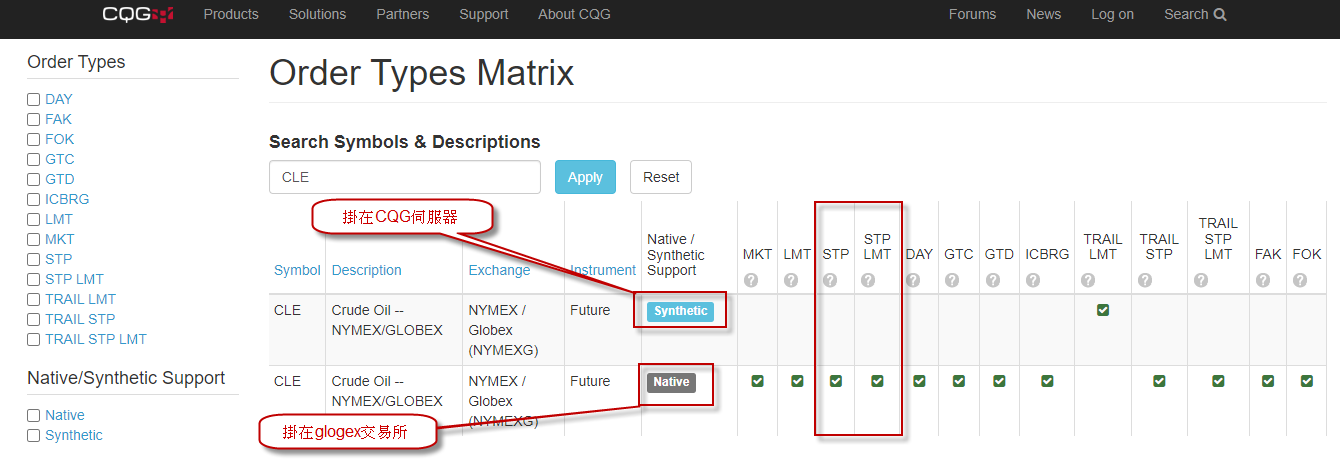Click help icon under MKT column
The width and height of the screenshot is (1340, 464).
point(751,281)
